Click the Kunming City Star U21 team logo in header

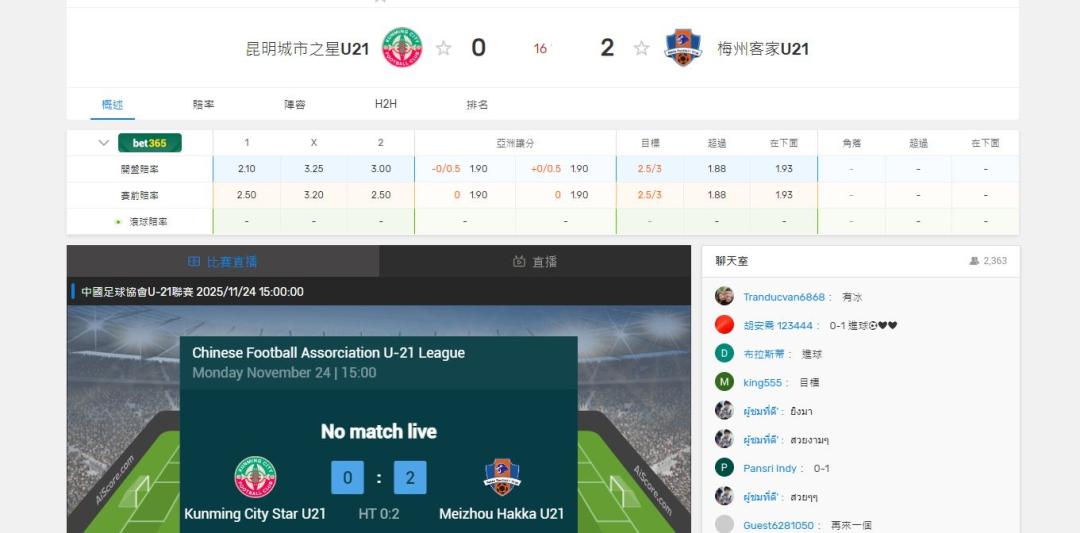click(x=402, y=48)
